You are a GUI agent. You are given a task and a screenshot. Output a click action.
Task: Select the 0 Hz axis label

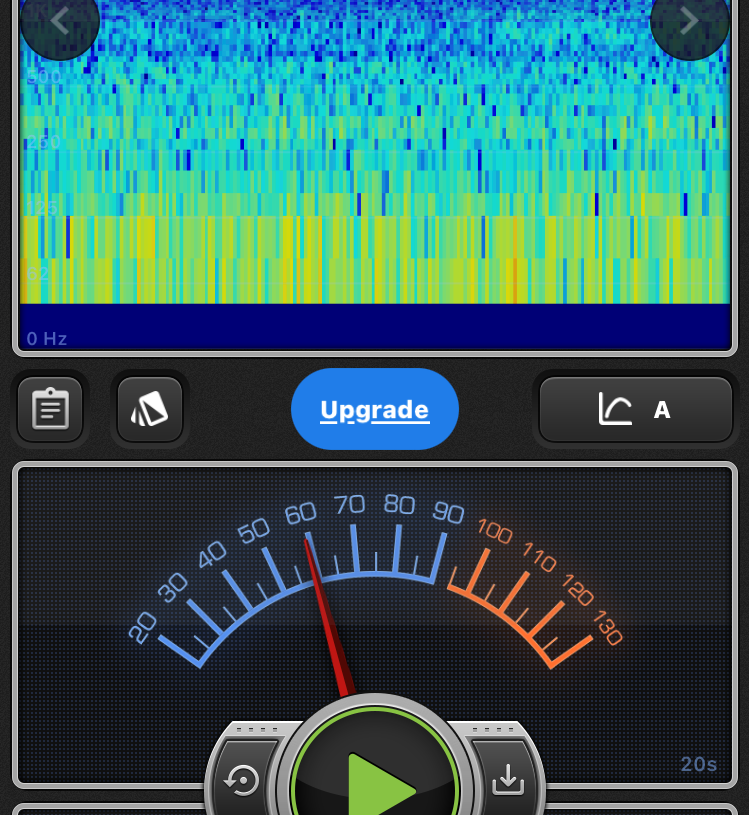coord(47,339)
